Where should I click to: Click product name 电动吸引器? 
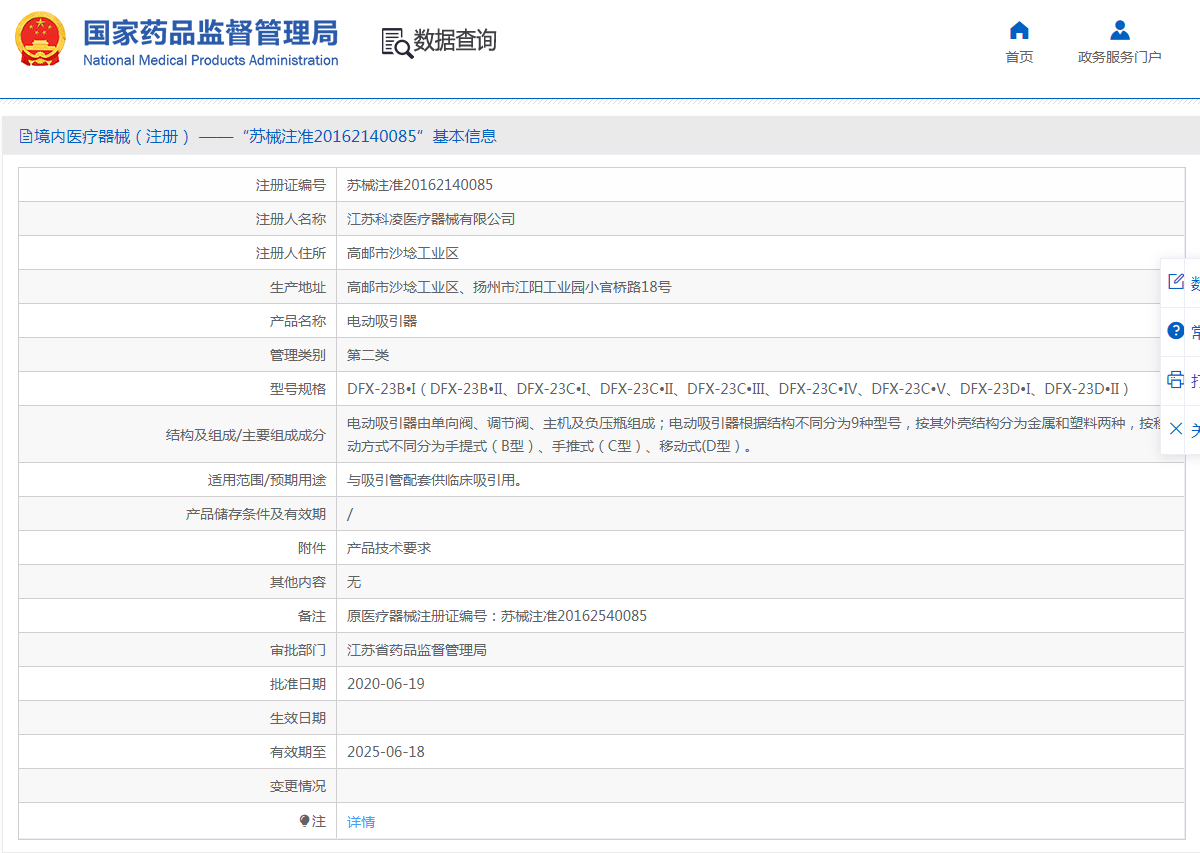click(x=382, y=321)
